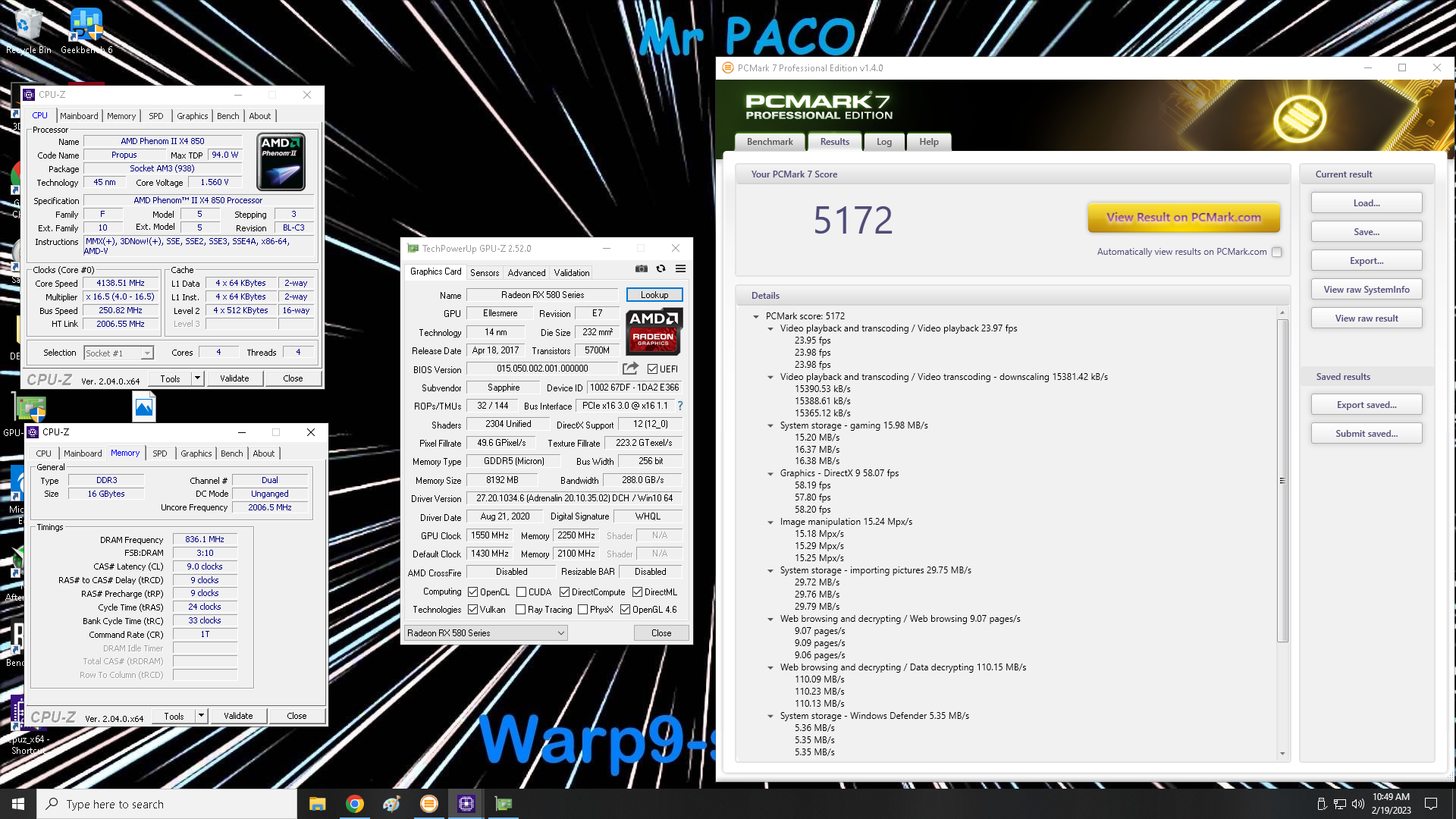Take a GPU-Z screenshot with camera icon
This screenshot has width=1456, height=819.
coord(642,268)
